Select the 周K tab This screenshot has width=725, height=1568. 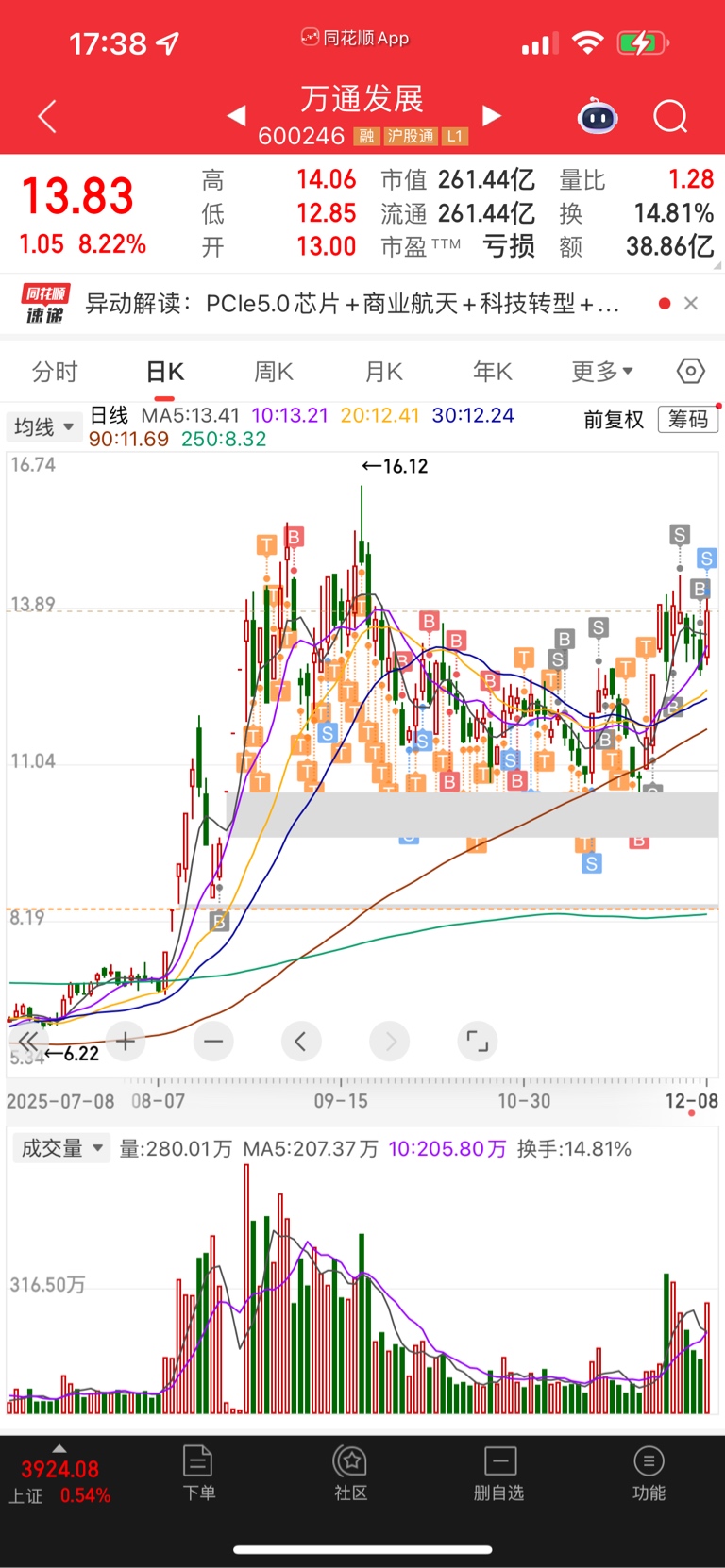[x=274, y=372]
